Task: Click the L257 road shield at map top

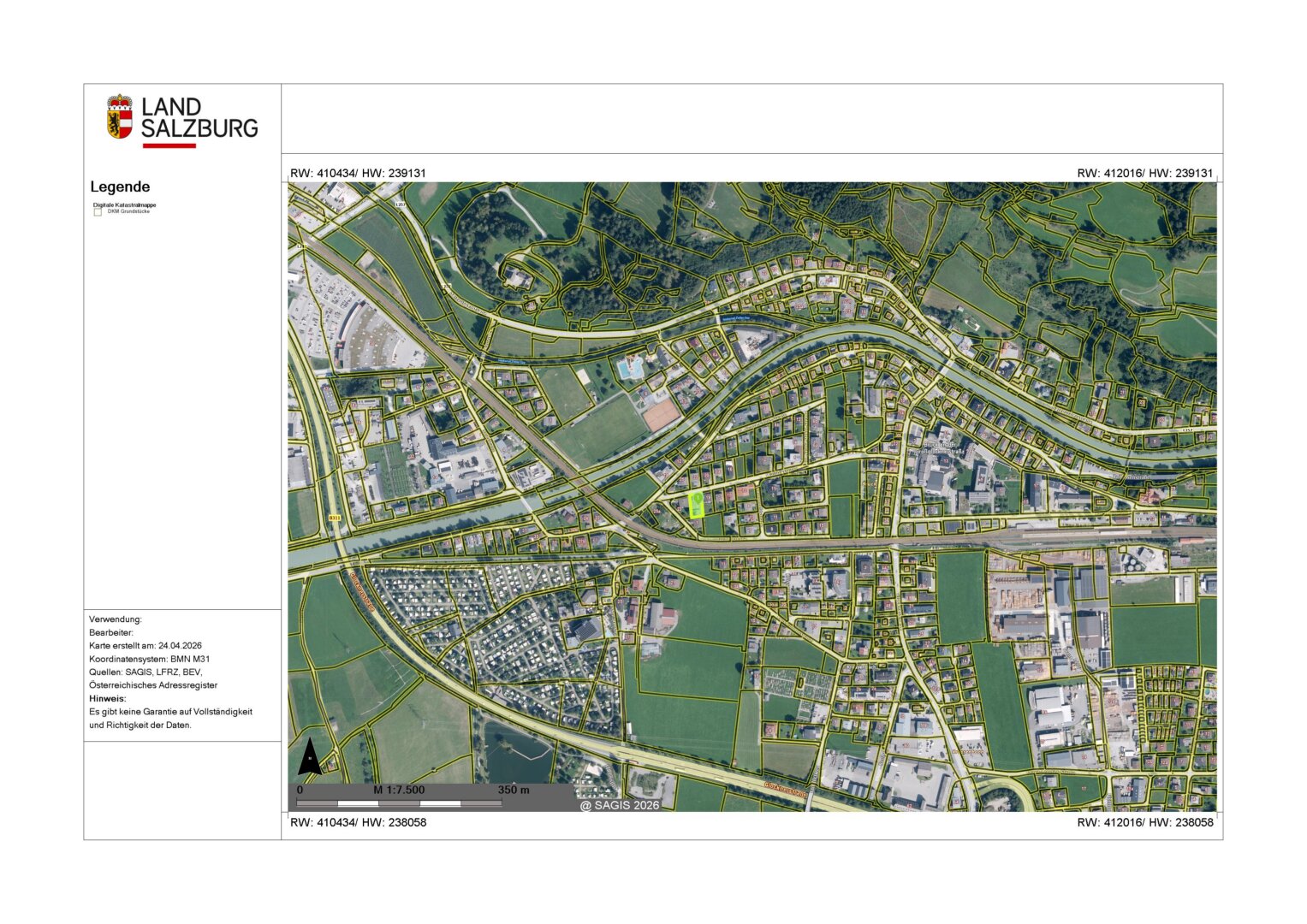Action: pos(400,204)
